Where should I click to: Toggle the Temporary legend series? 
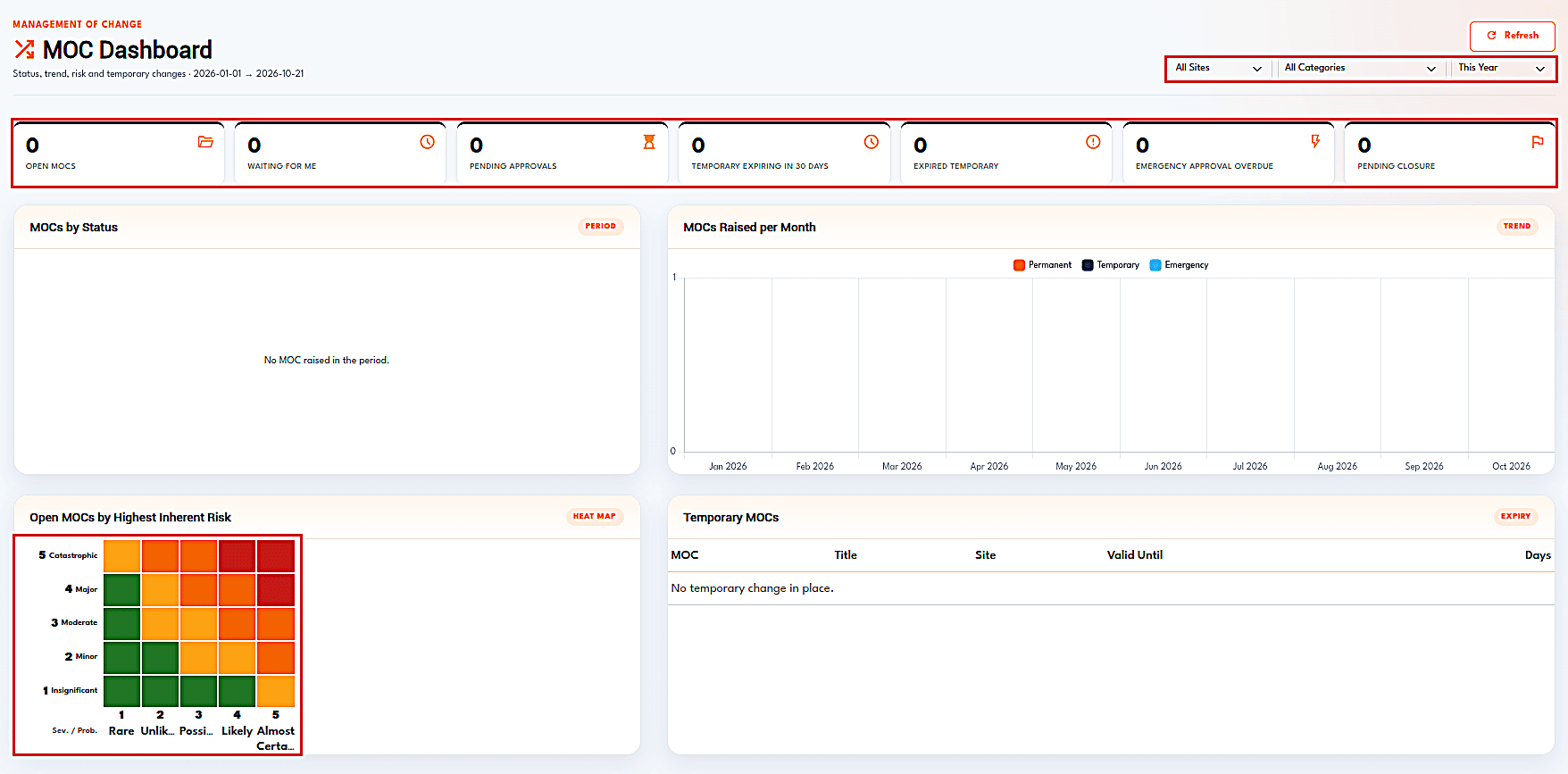(1111, 265)
